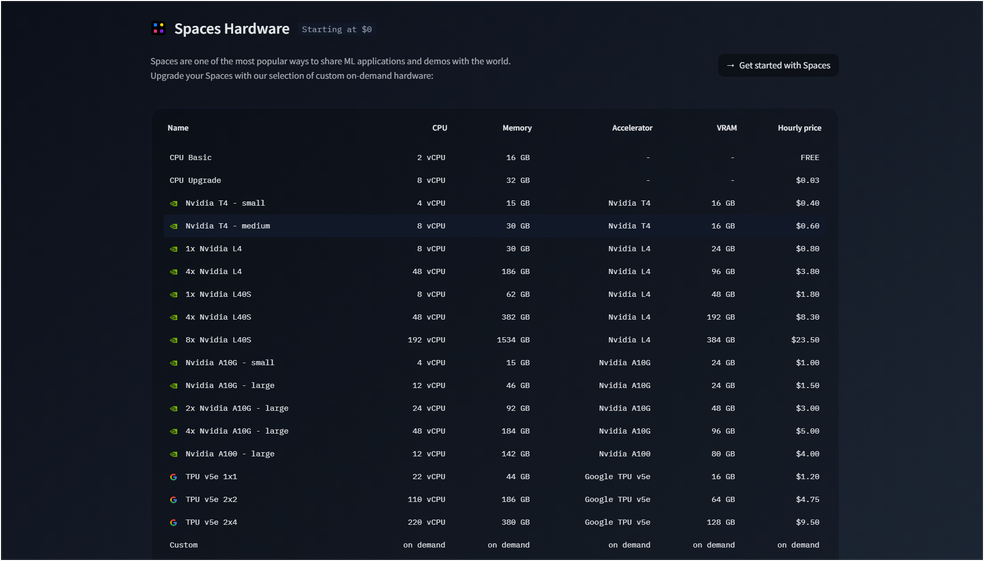Viewport: 984px width, 561px height.
Task: Click the FREE price for CPU Basic
Action: 810,158
